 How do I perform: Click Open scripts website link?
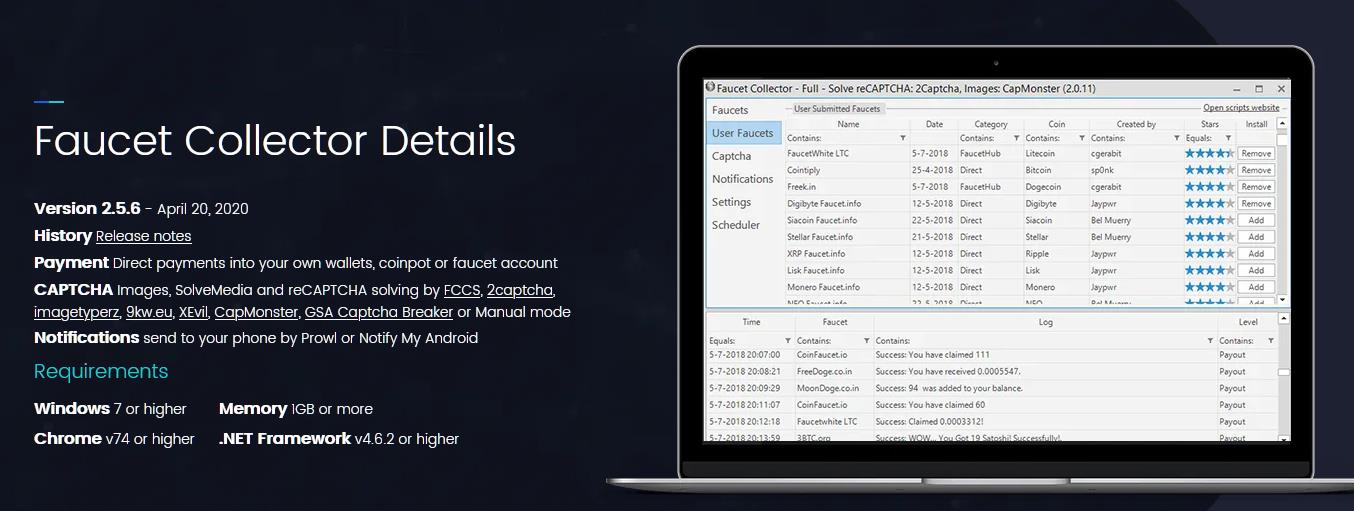click(x=1241, y=108)
